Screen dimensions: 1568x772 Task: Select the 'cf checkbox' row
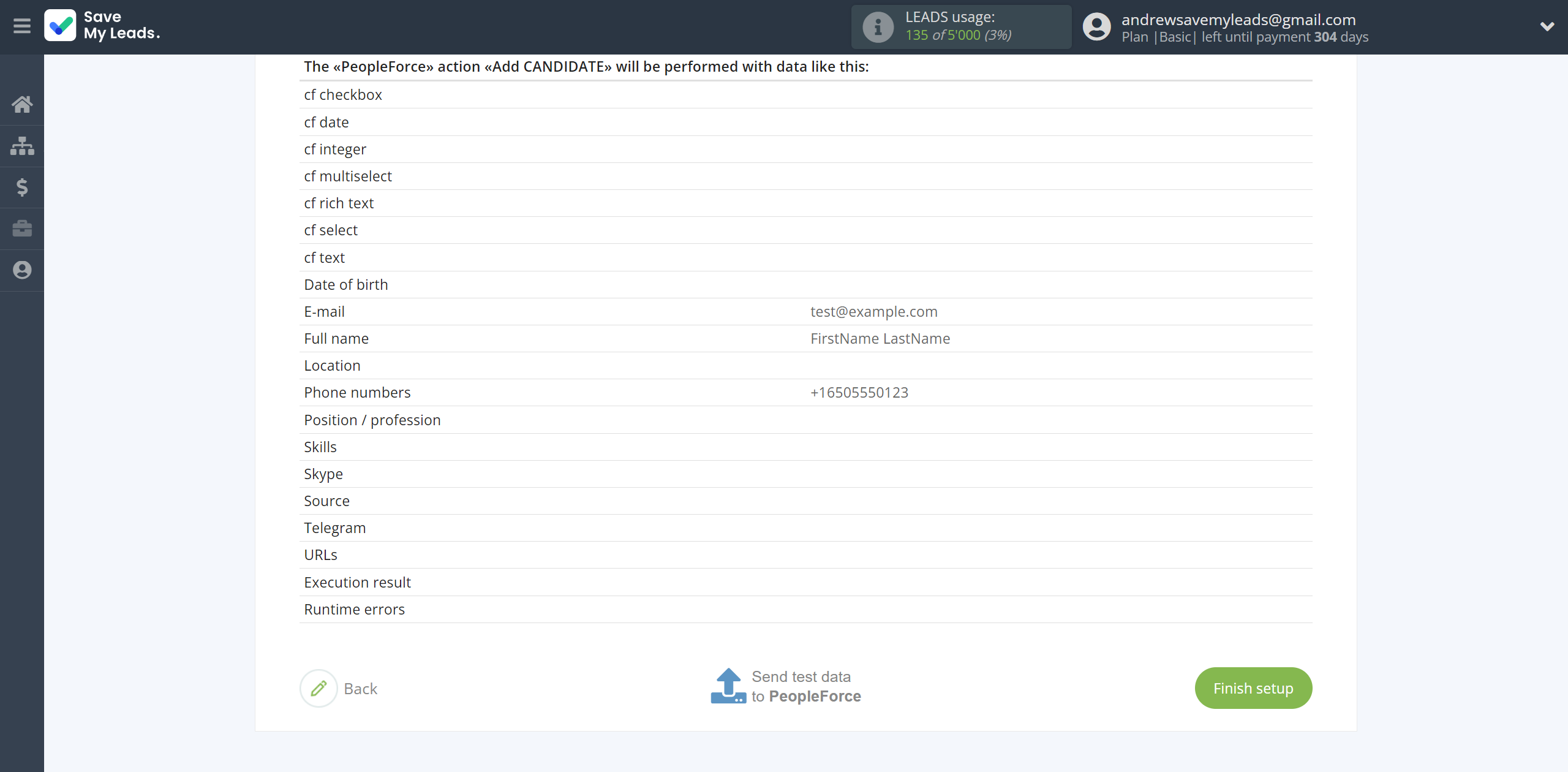[805, 94]
